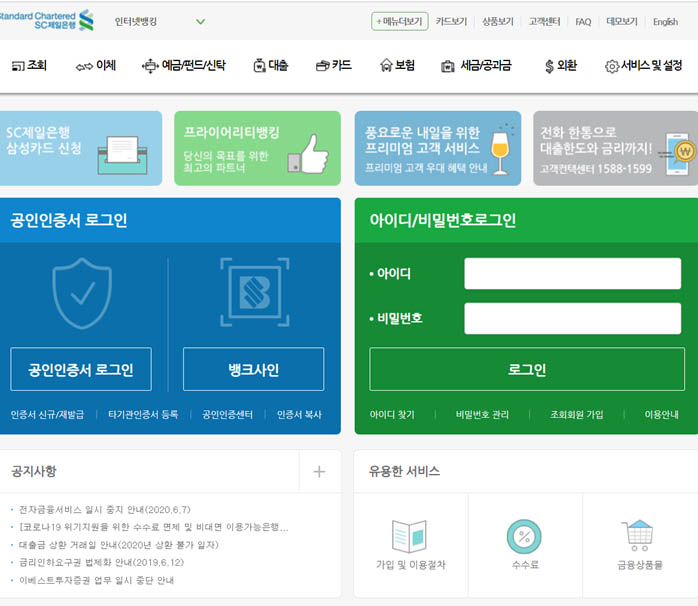Screen dimensions: 698x606
Task: Click the 서비스 및 설정 gear icon
Action: [x=612, y=66]
